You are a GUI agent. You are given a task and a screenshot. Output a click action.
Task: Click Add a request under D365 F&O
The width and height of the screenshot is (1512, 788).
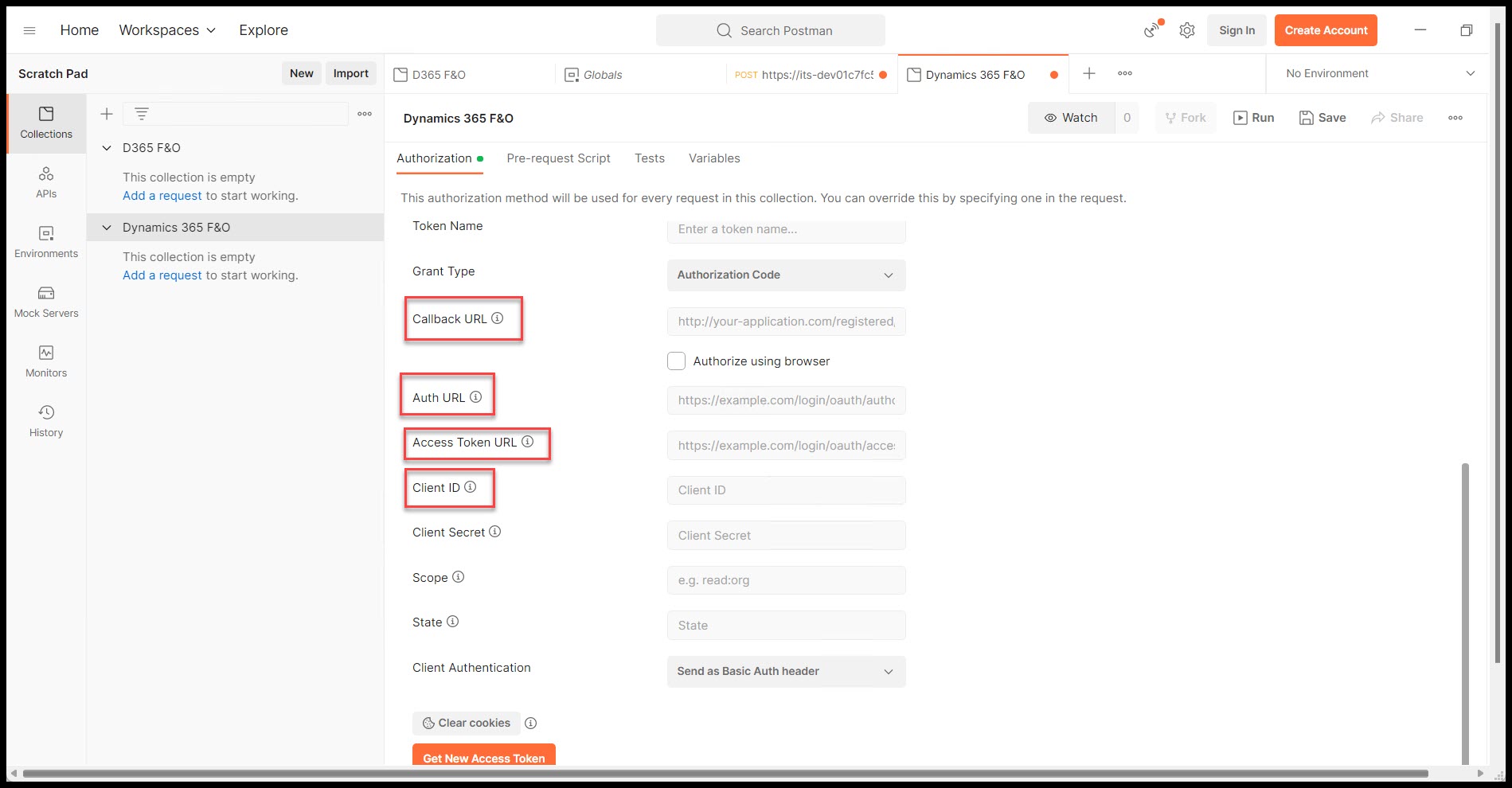[x=162, y=196]
